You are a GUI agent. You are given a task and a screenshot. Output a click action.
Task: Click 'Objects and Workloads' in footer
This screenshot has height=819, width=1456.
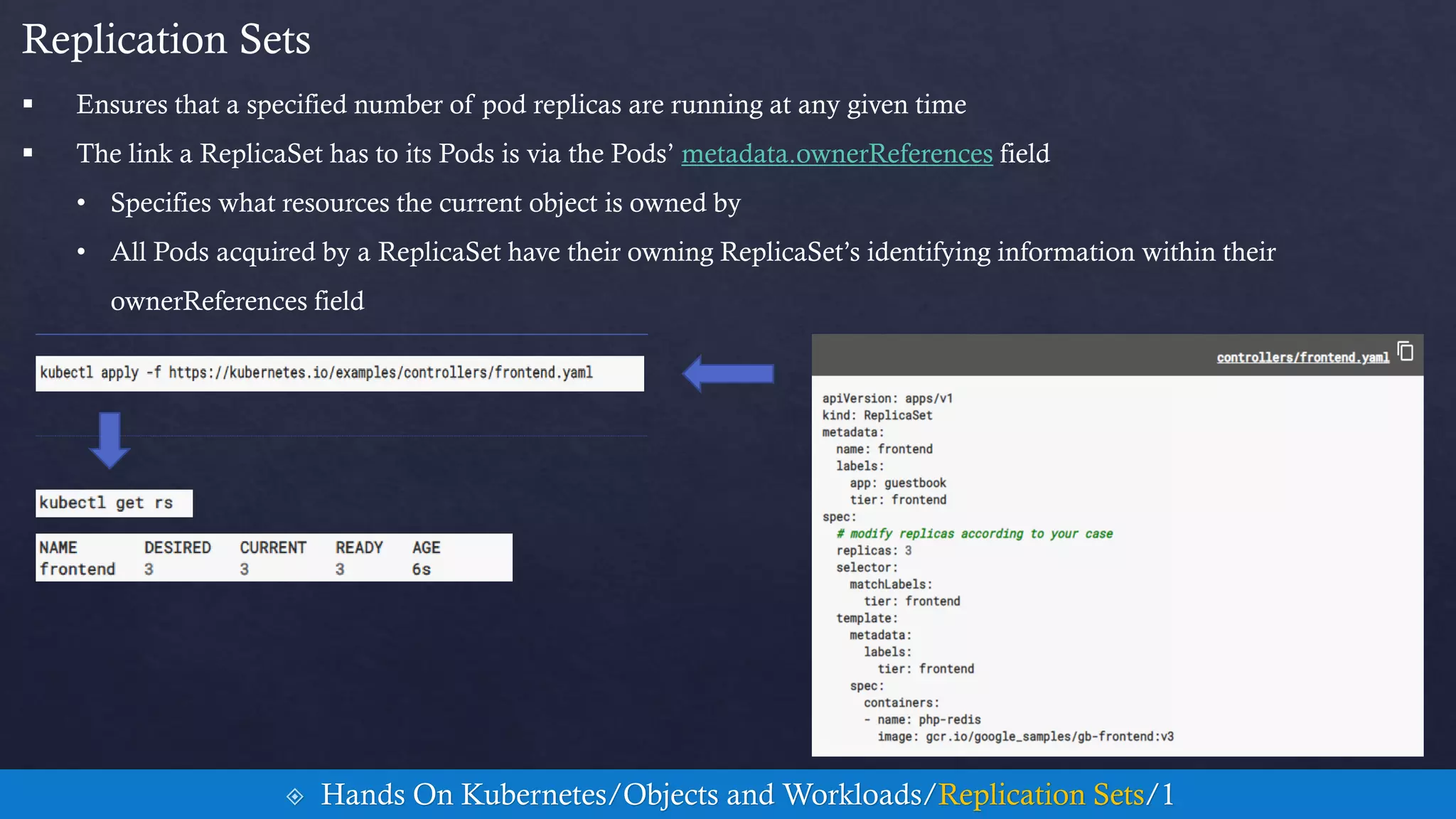[x=772, y=795]
